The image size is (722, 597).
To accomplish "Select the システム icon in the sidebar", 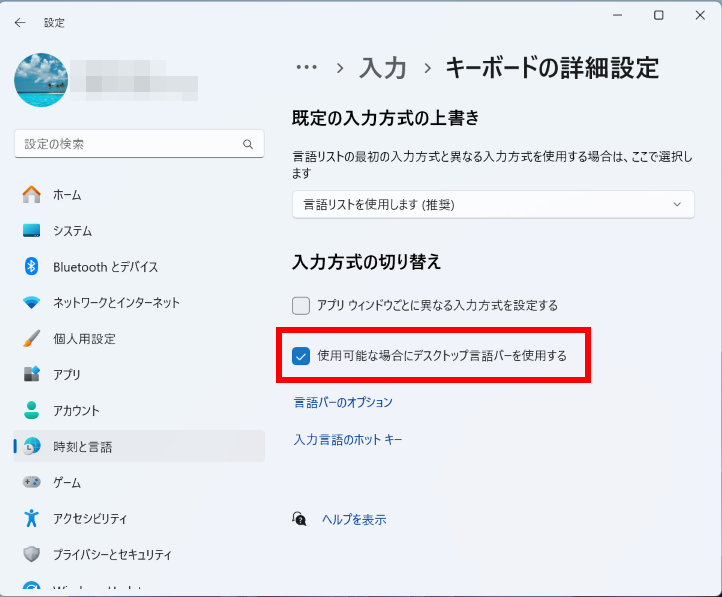I will click(31, 231).
